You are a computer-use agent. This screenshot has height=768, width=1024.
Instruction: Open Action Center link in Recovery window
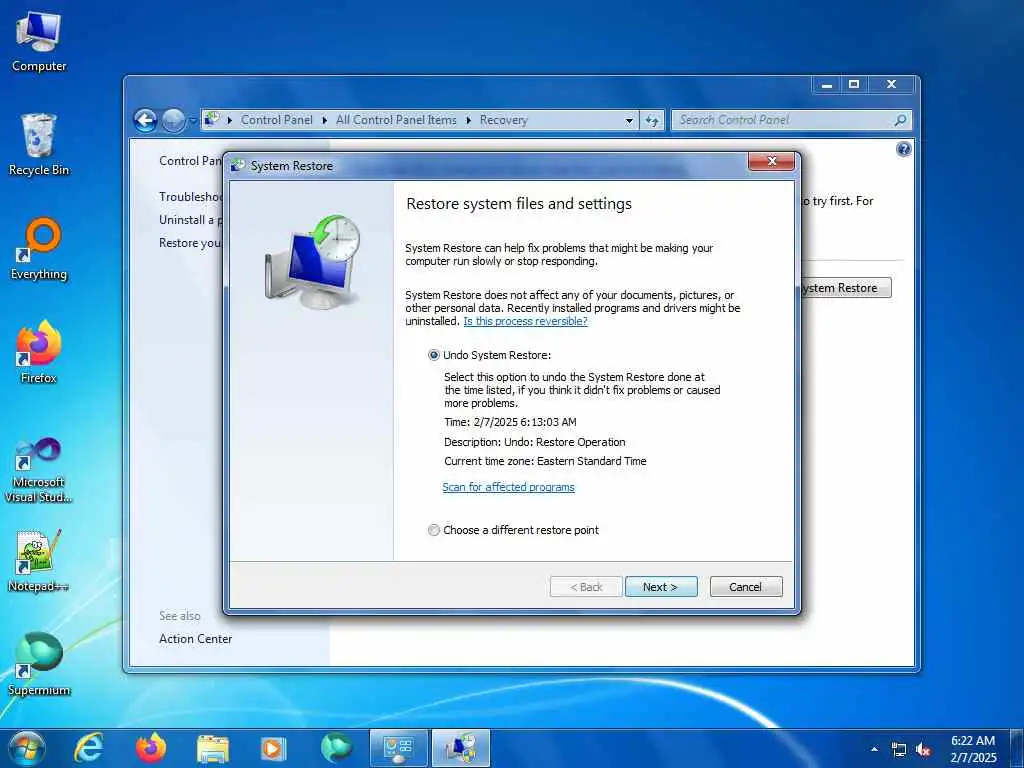195,639
